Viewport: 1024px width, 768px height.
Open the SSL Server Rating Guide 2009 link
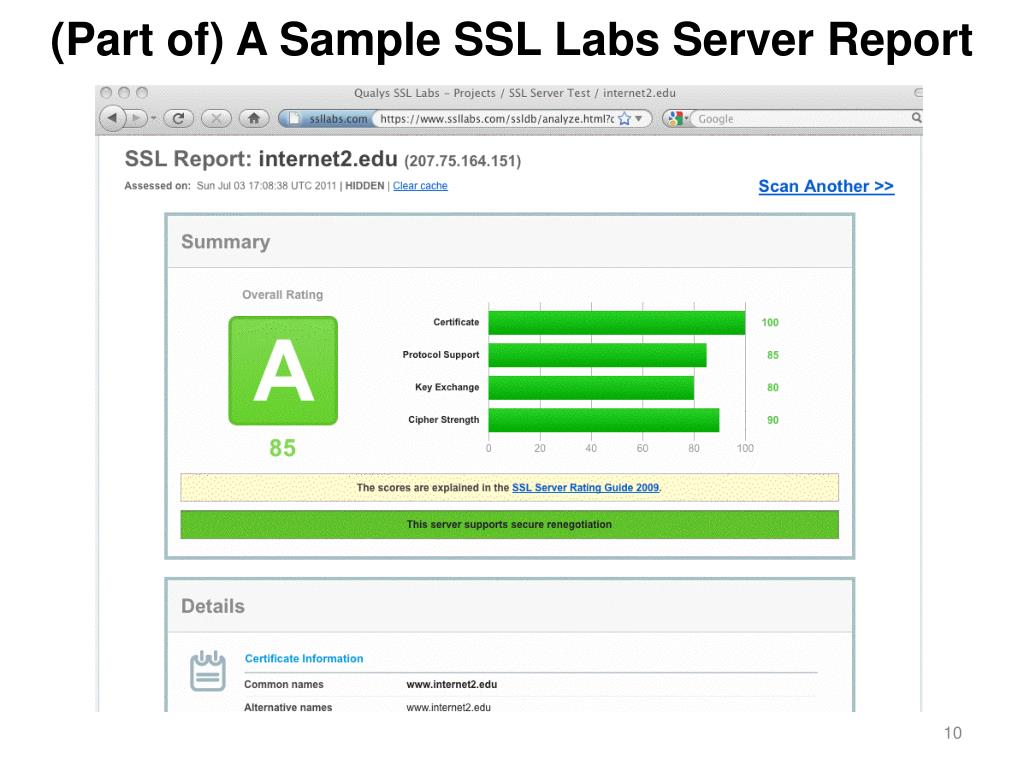[x=586, y=488]
